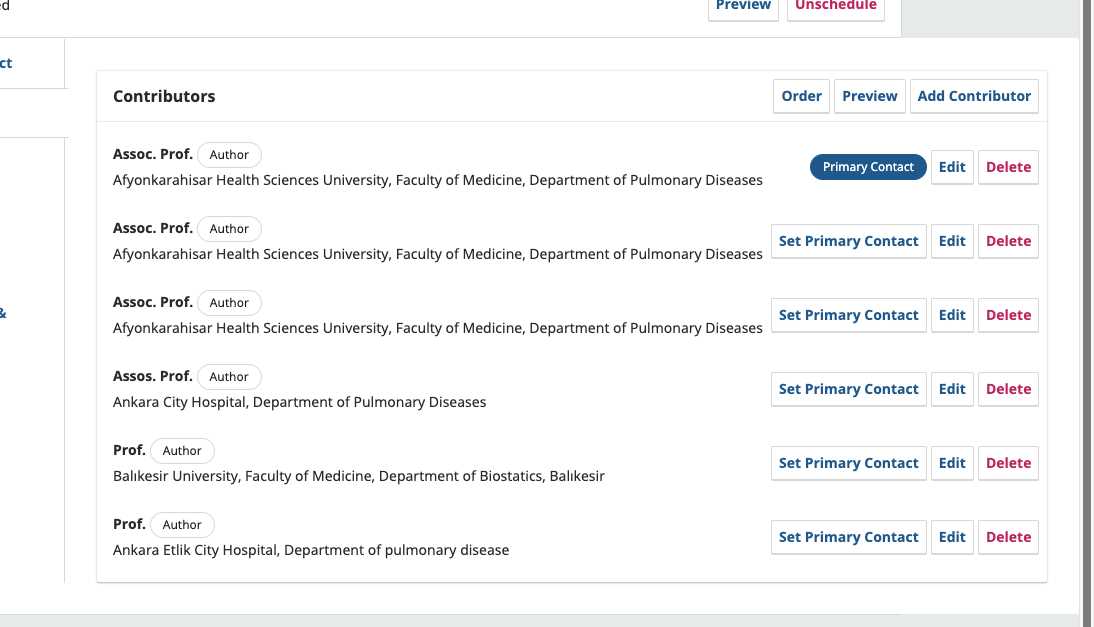Click Preview in the Contributors header
Image resolution: width=1094 pixels, height=627 pixels.
click(x=869, y=96)
